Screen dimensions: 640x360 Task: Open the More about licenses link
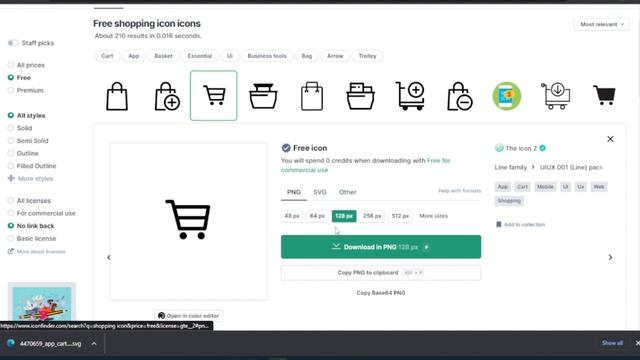(37, 252)
